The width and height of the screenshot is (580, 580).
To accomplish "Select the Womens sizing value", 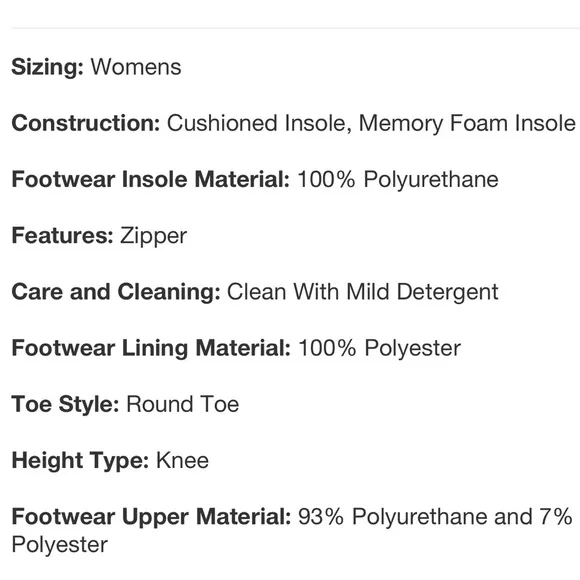I will click(136, 67).
